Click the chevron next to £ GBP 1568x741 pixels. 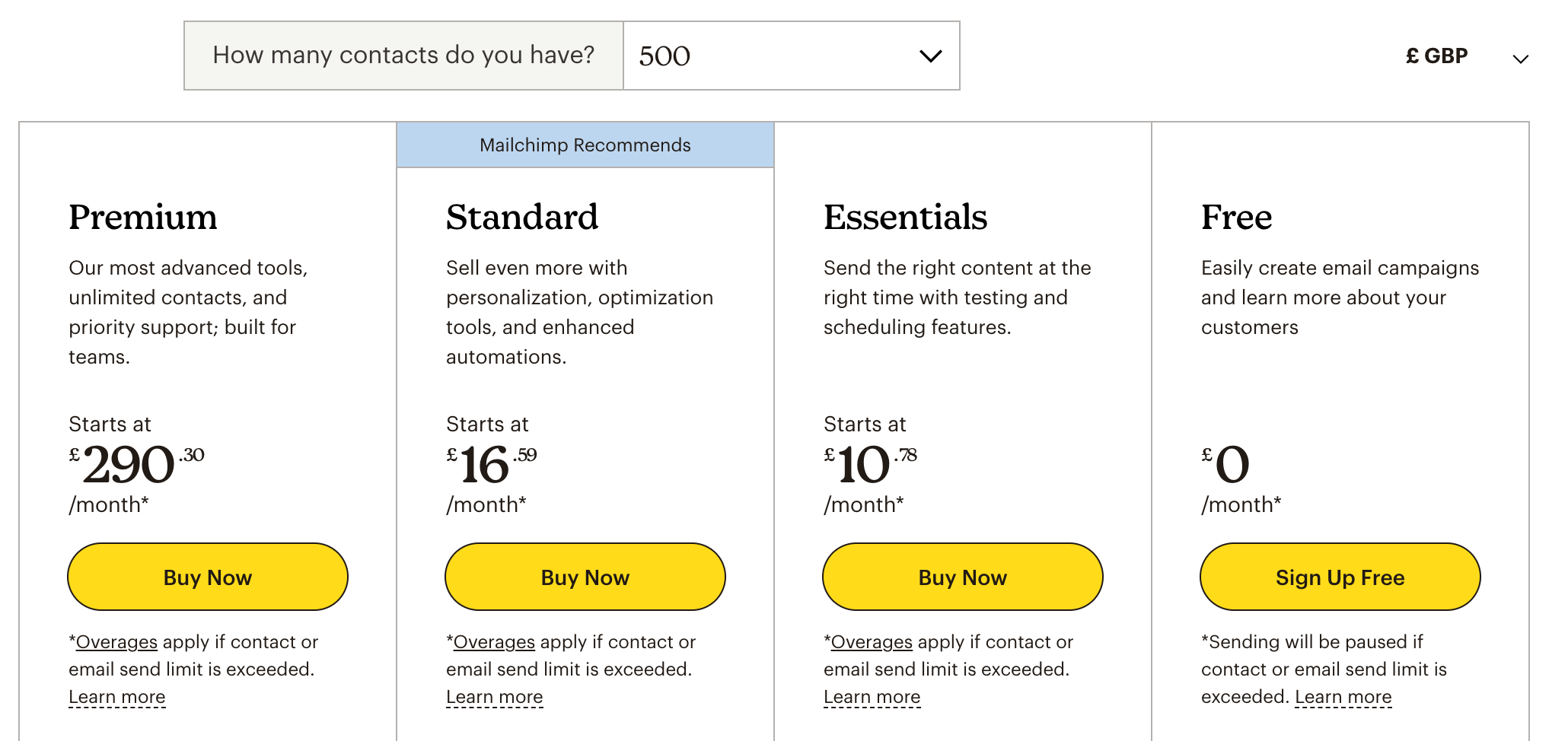click(1520, 59)
